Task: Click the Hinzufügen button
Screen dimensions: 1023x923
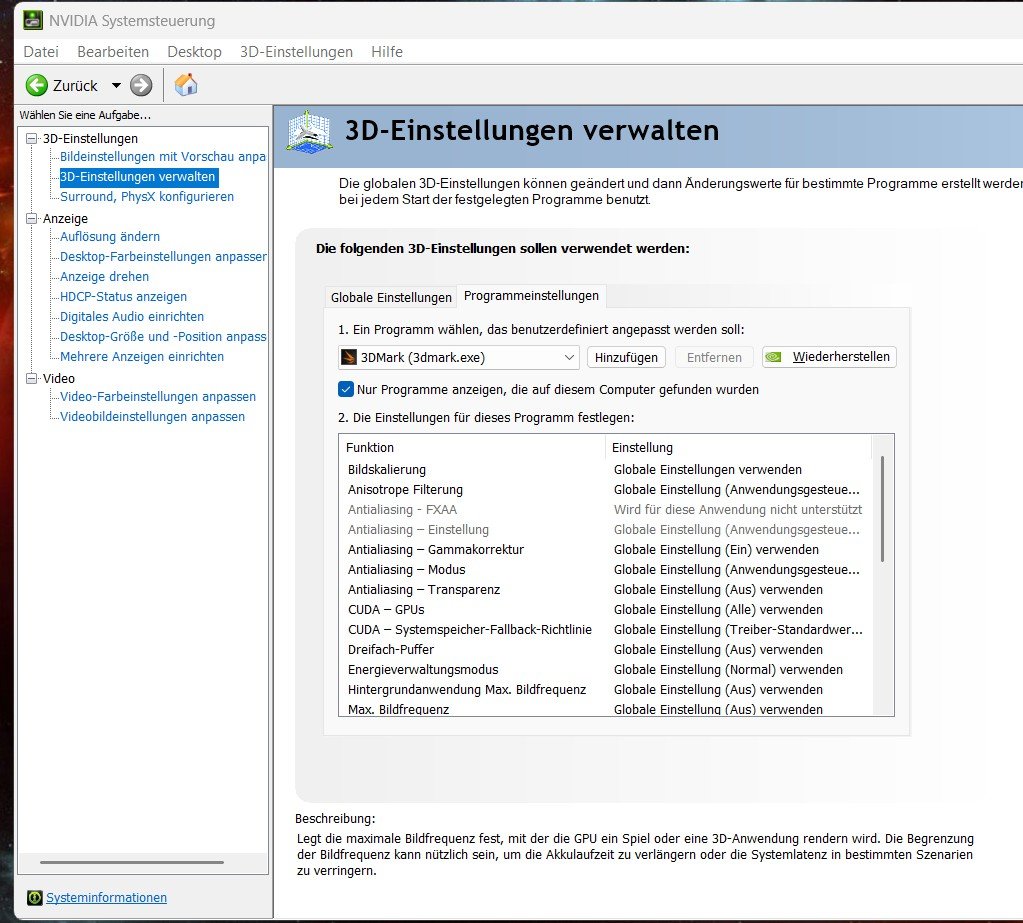Action: [626, 357]
